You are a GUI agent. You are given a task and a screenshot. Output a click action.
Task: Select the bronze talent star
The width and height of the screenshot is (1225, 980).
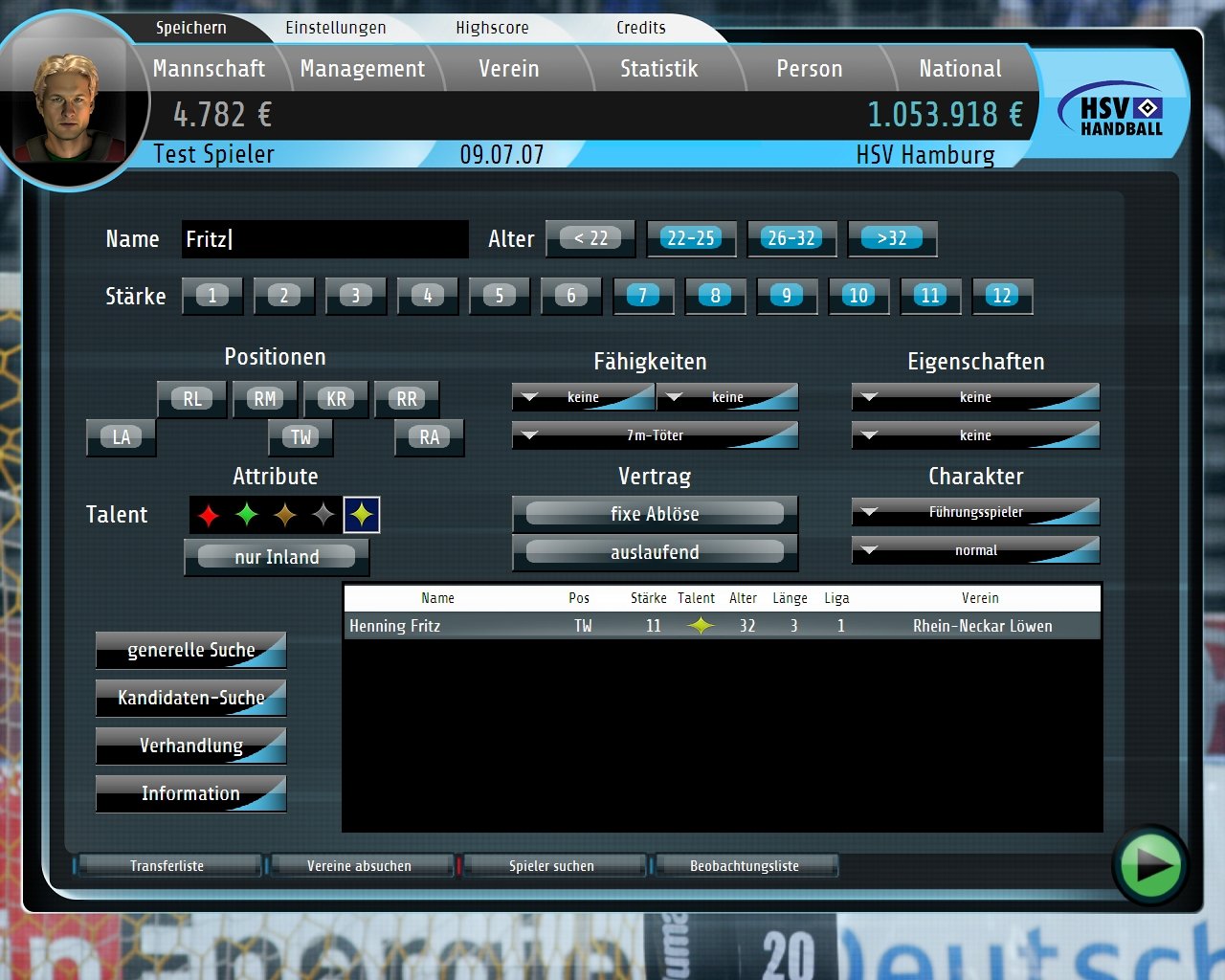(285, 515)
